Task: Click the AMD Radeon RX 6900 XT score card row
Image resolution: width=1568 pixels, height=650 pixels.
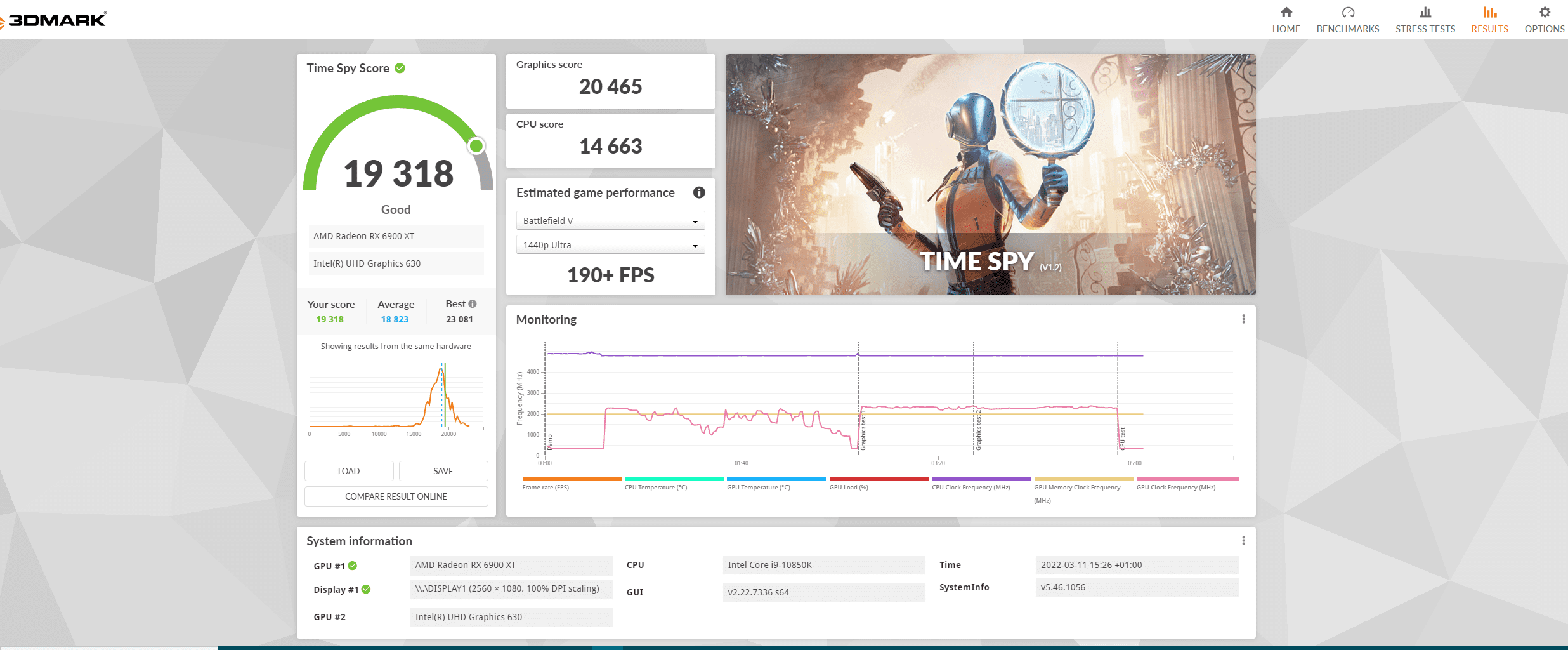Action: 396,236
